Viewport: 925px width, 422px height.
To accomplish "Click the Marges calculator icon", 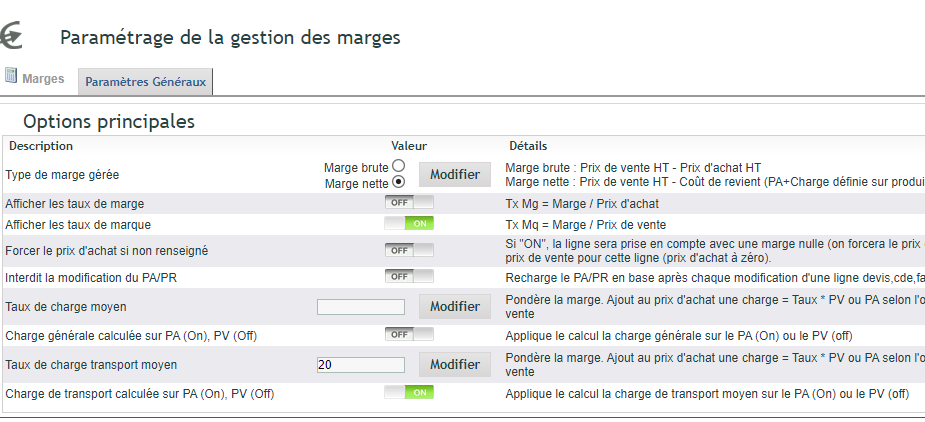I will [11, 76].
